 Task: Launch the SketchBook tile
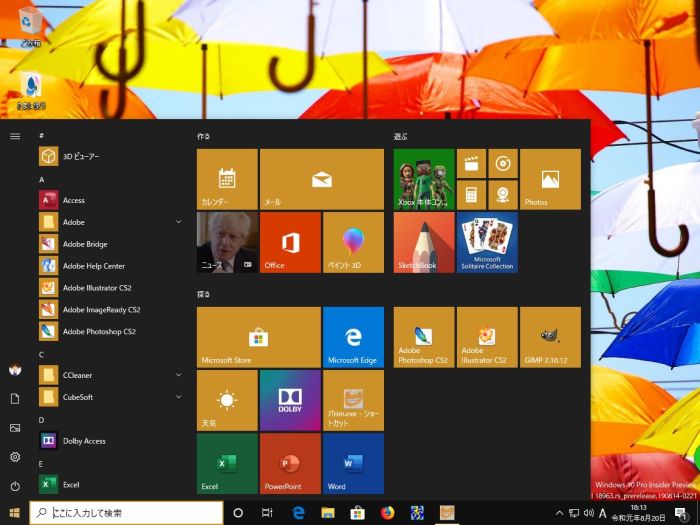(424, 242)
